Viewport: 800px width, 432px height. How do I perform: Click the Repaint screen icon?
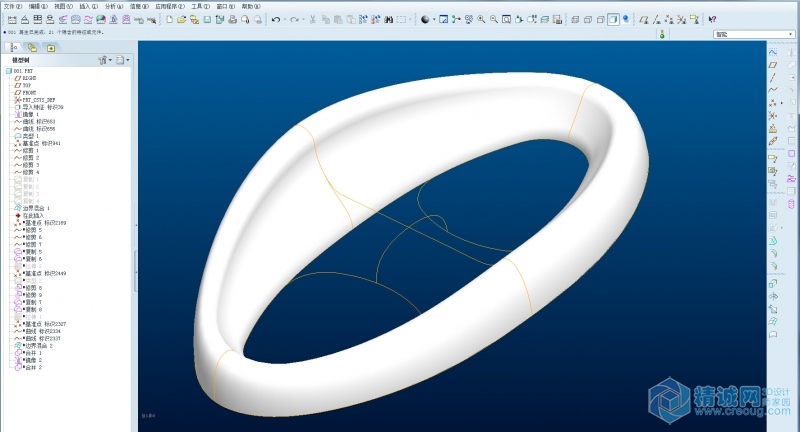(x=444, y=19)
